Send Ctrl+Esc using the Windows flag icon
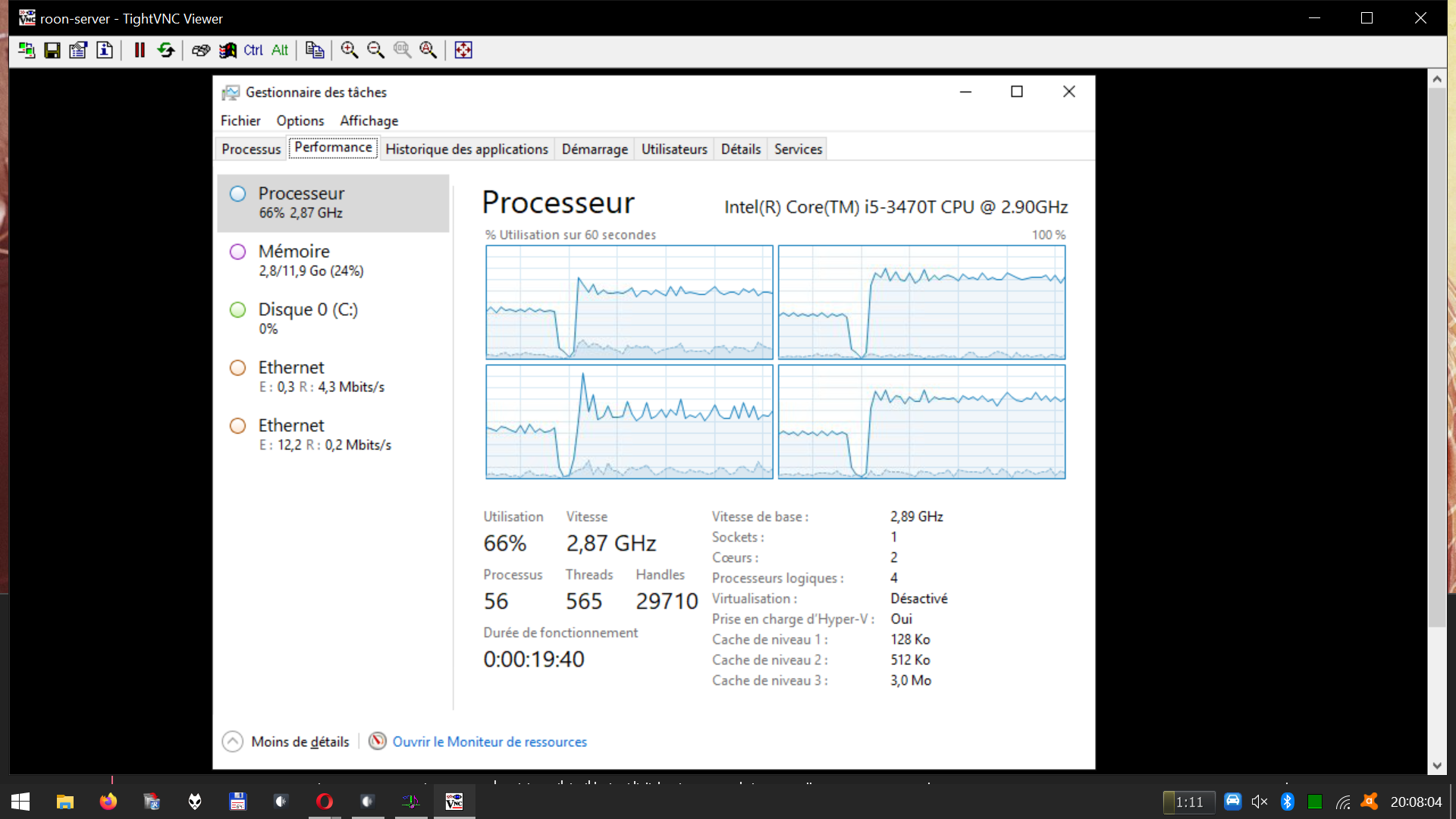Screen dimensions: 1456x819 point(227,50)
